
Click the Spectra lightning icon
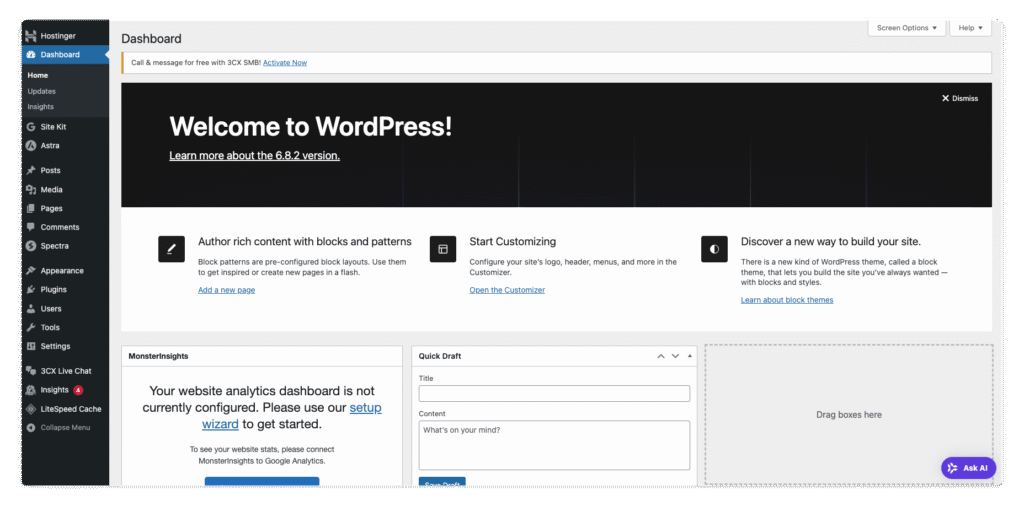pyautogui.click(x=31, y=246)
